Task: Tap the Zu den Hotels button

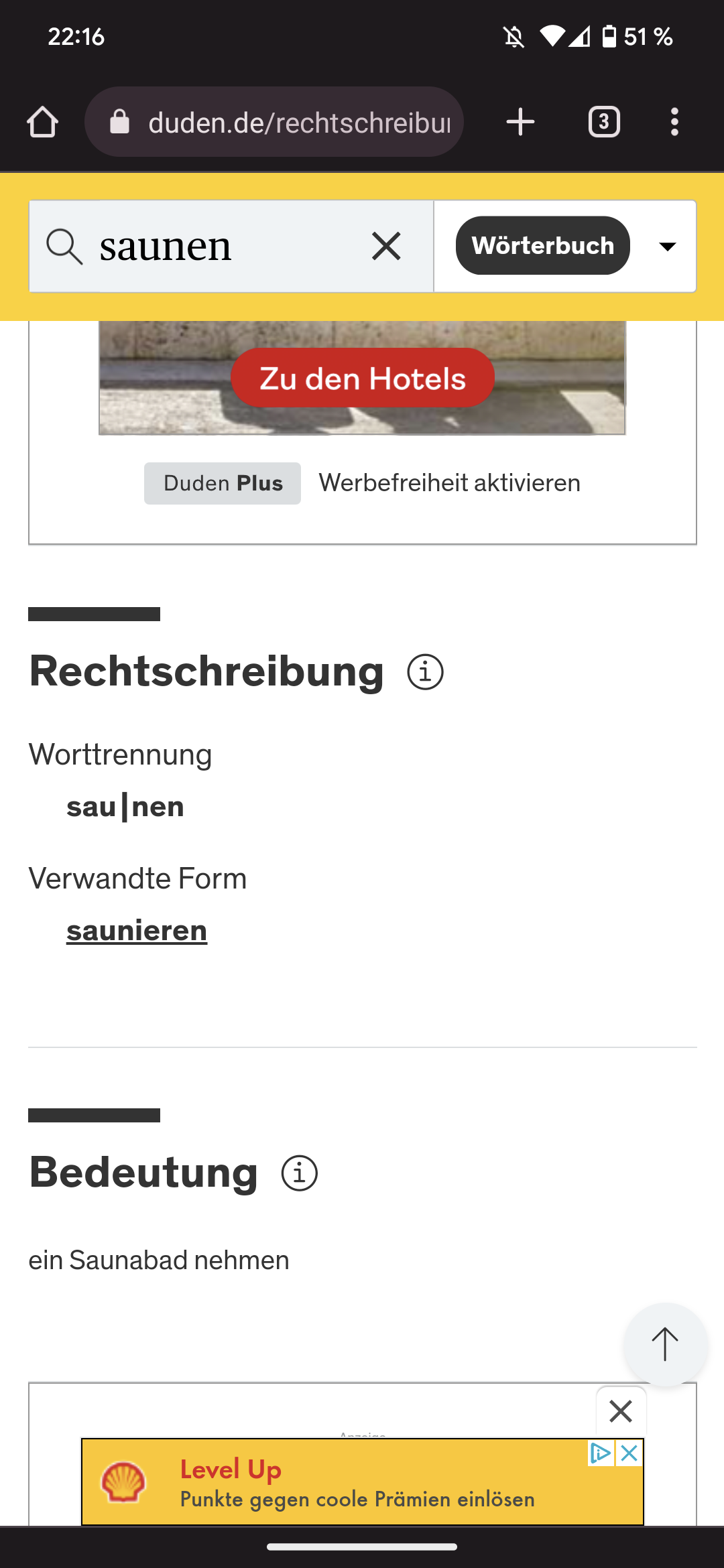Action: coord(362,378)
